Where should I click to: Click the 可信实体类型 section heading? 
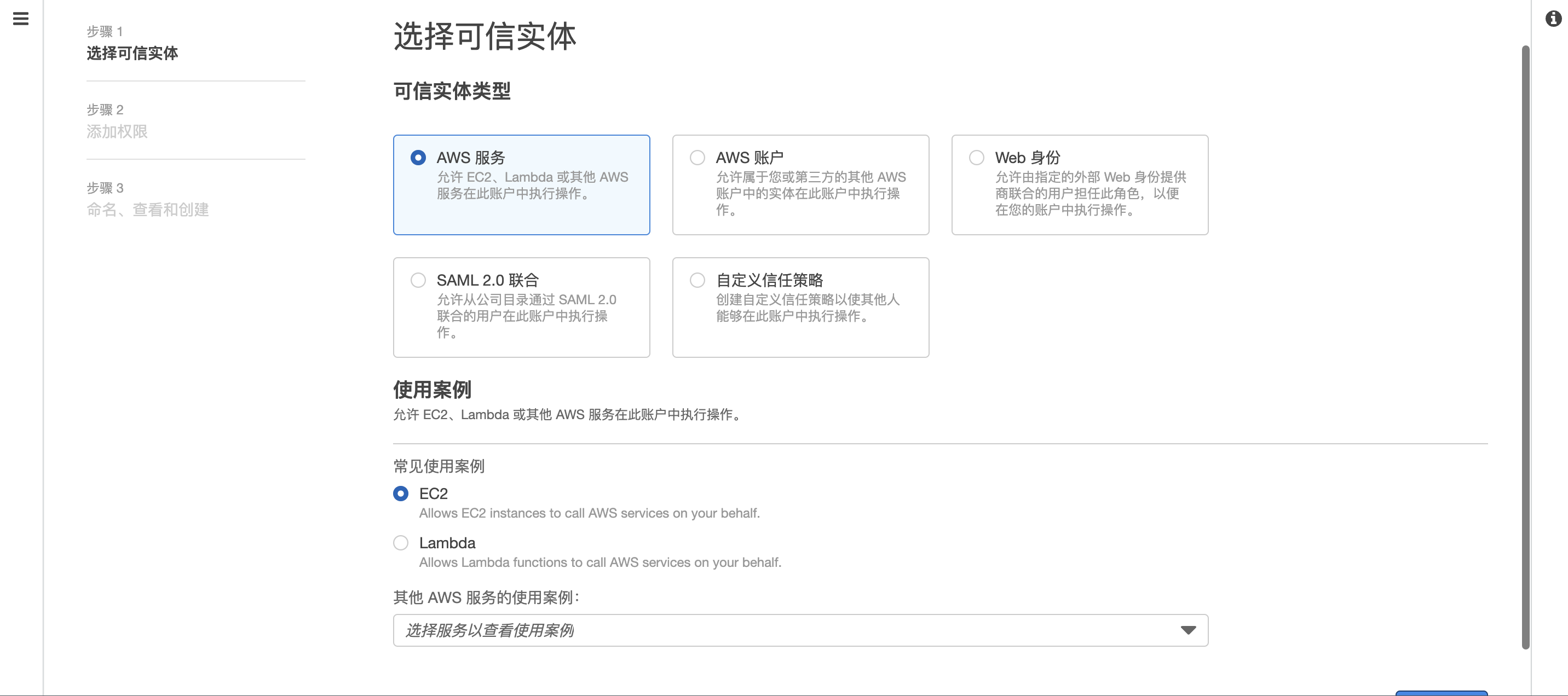(x=452, y=91)
